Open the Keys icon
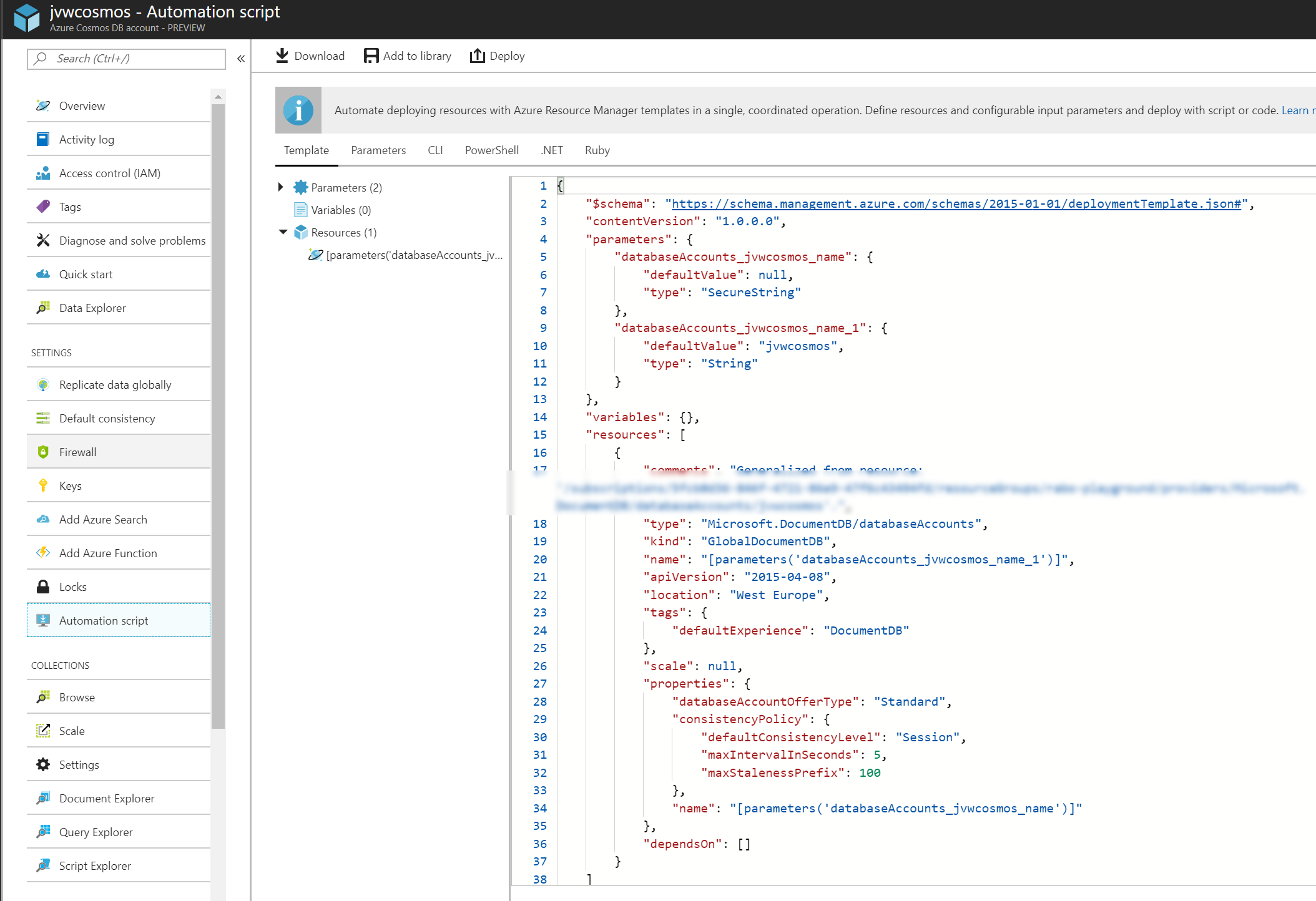This screenshot has height=901, width=1316. (42, 485)
